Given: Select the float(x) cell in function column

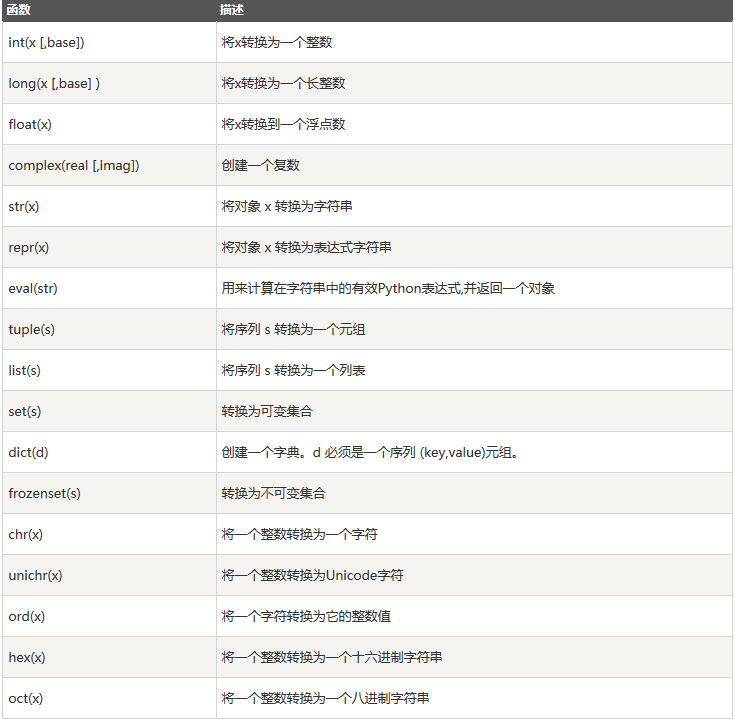Looking at the screenshot, I should [31, 124].
